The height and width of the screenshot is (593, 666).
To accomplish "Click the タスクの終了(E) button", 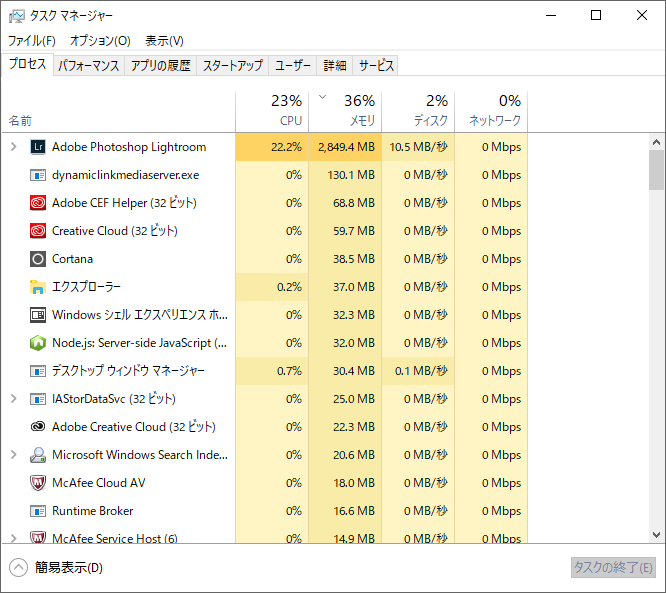I will [x=613, y=568].
